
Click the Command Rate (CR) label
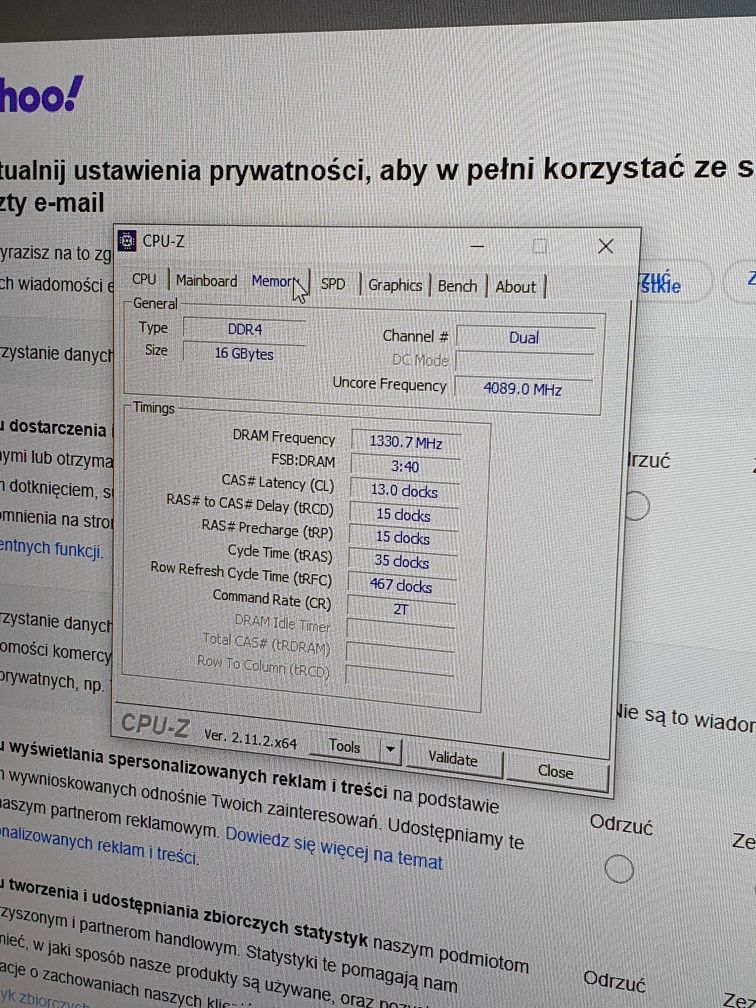tap(272, 600)
